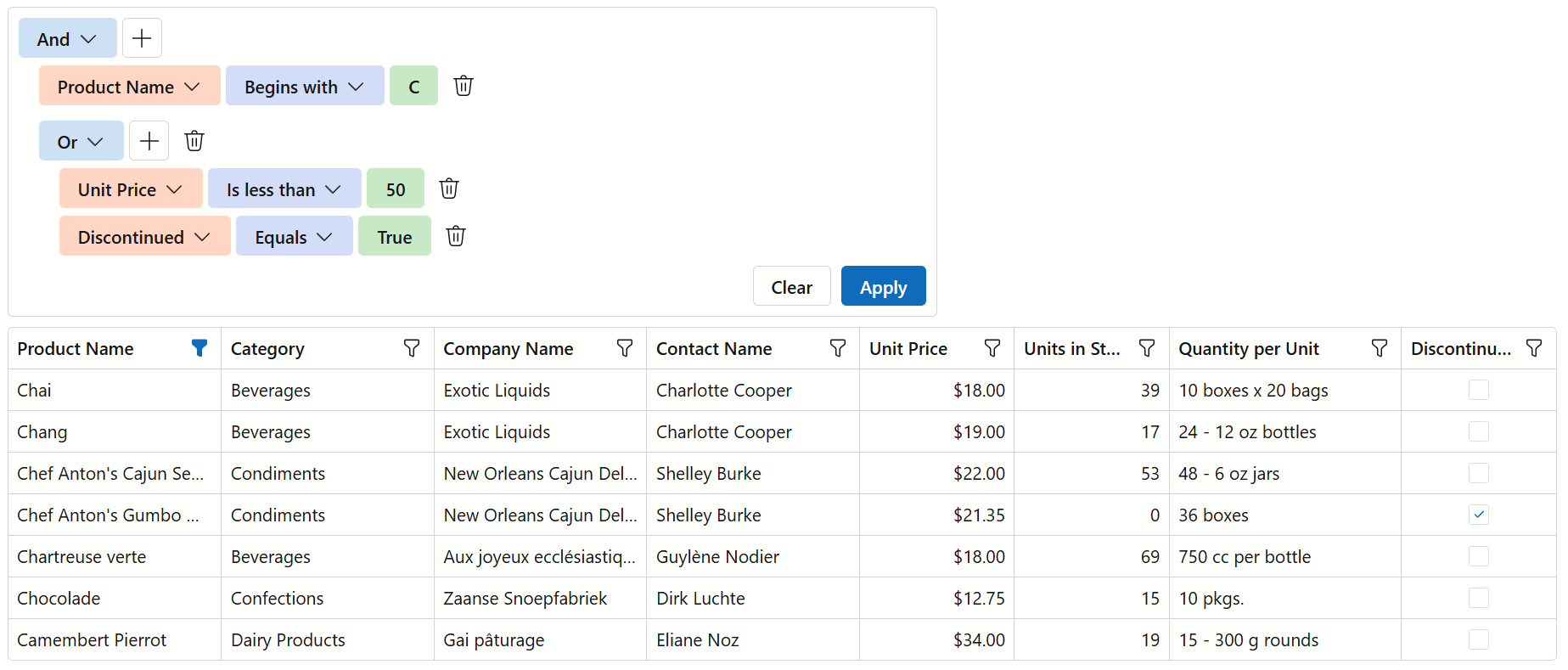The image size is (1568, 670).
Task: Delete the Unit Price filter rule
Action: (449, 189)
